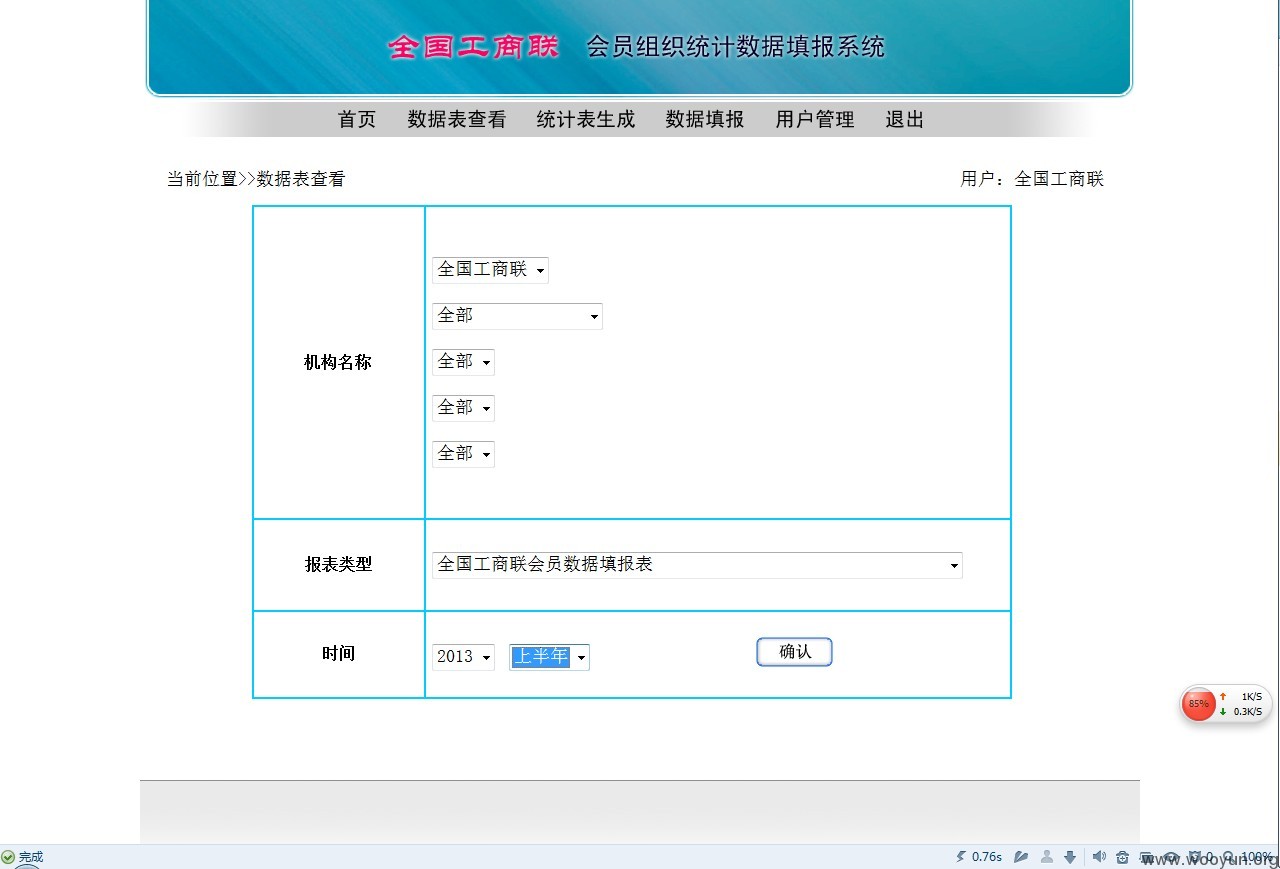This screenshot has height=869, width=1280.
Task: Click the 机构名称 row label
Action: point(338,363)
